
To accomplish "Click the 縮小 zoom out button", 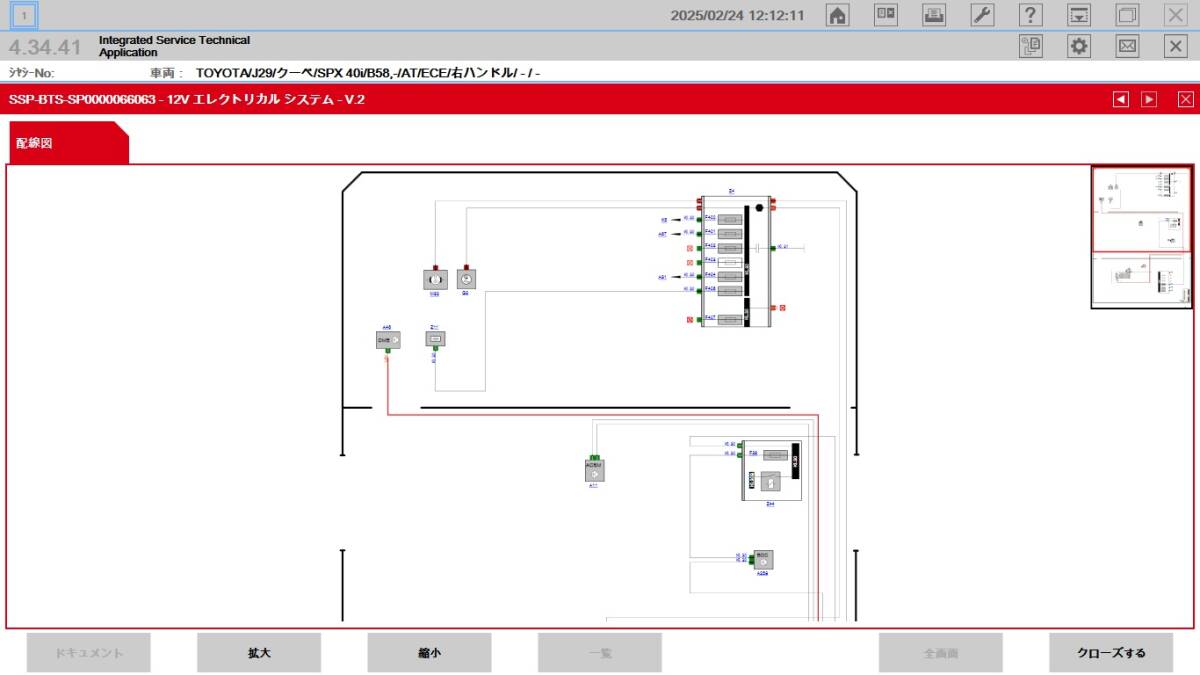I will pos(429,653).
